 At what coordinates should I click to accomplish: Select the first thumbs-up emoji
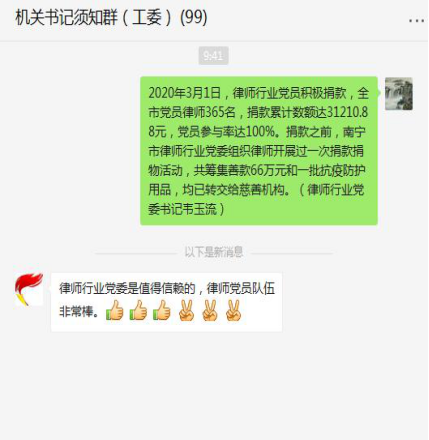coord(115,310)
